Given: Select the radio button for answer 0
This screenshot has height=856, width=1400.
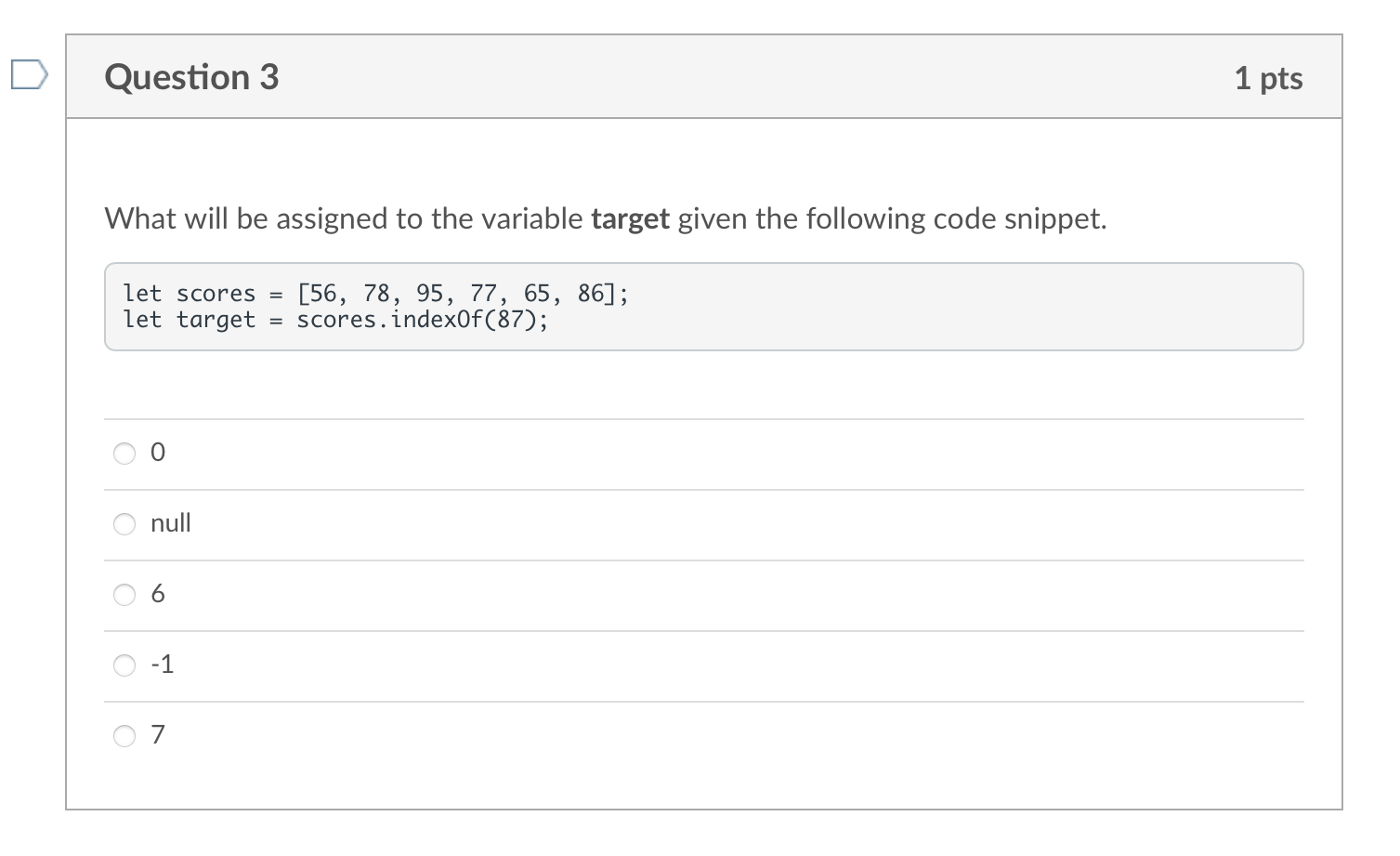Looking at the screenshot, I should pos(124,454).
